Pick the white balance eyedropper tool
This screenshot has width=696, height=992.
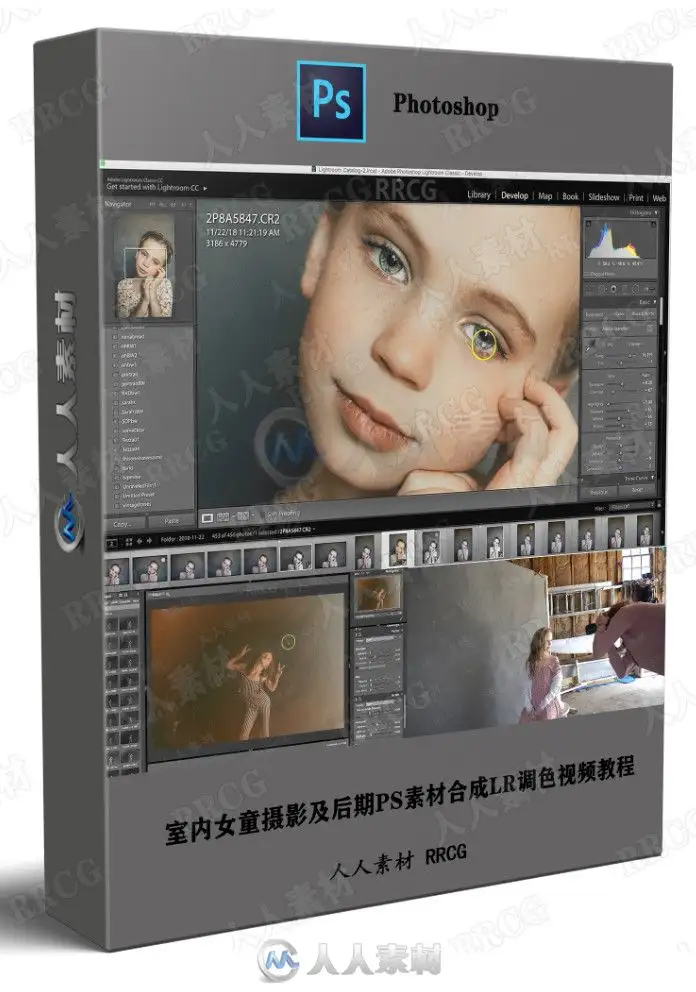click(x=591, y=345)
